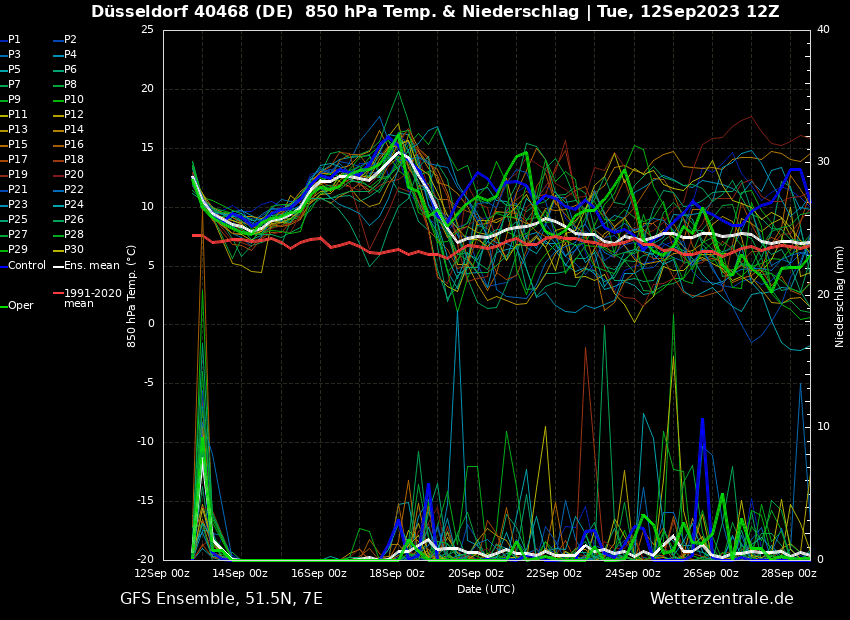The width and height of the screenshot is (850, 620).
Task: Click the P30 legend label
Action: [x=74, y=250]
